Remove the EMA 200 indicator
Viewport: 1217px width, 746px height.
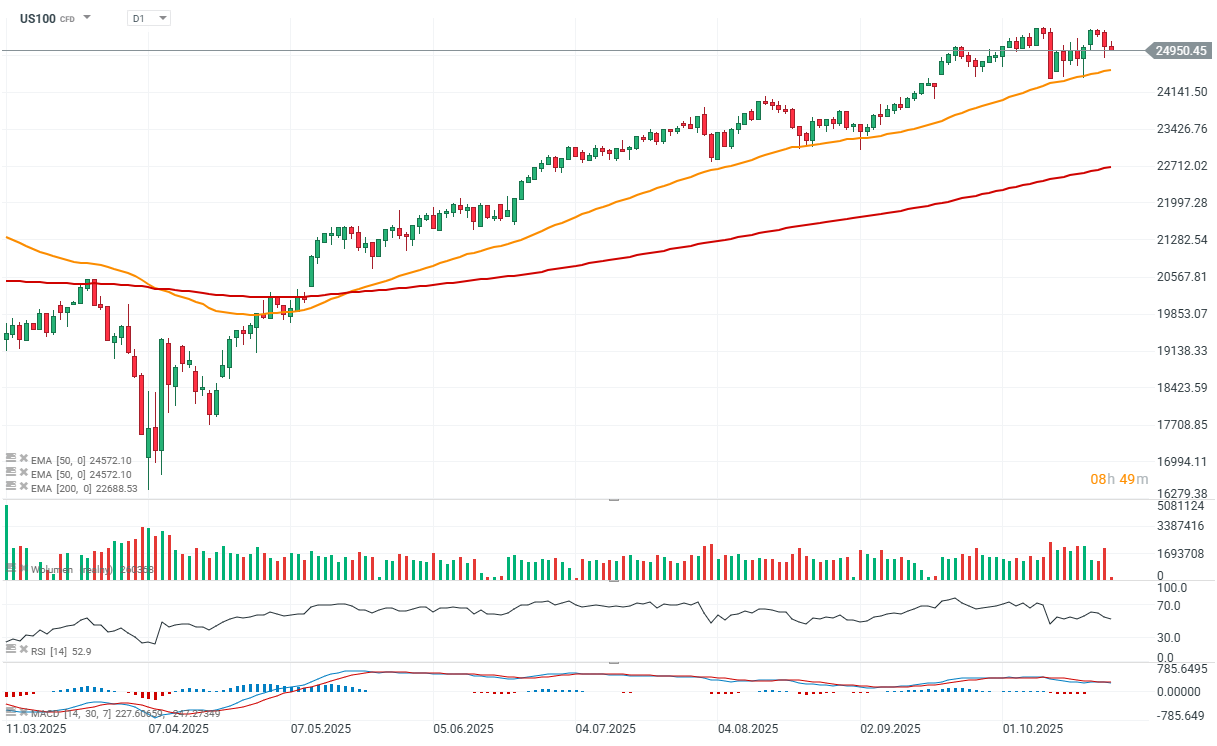(x=23, y=486)
